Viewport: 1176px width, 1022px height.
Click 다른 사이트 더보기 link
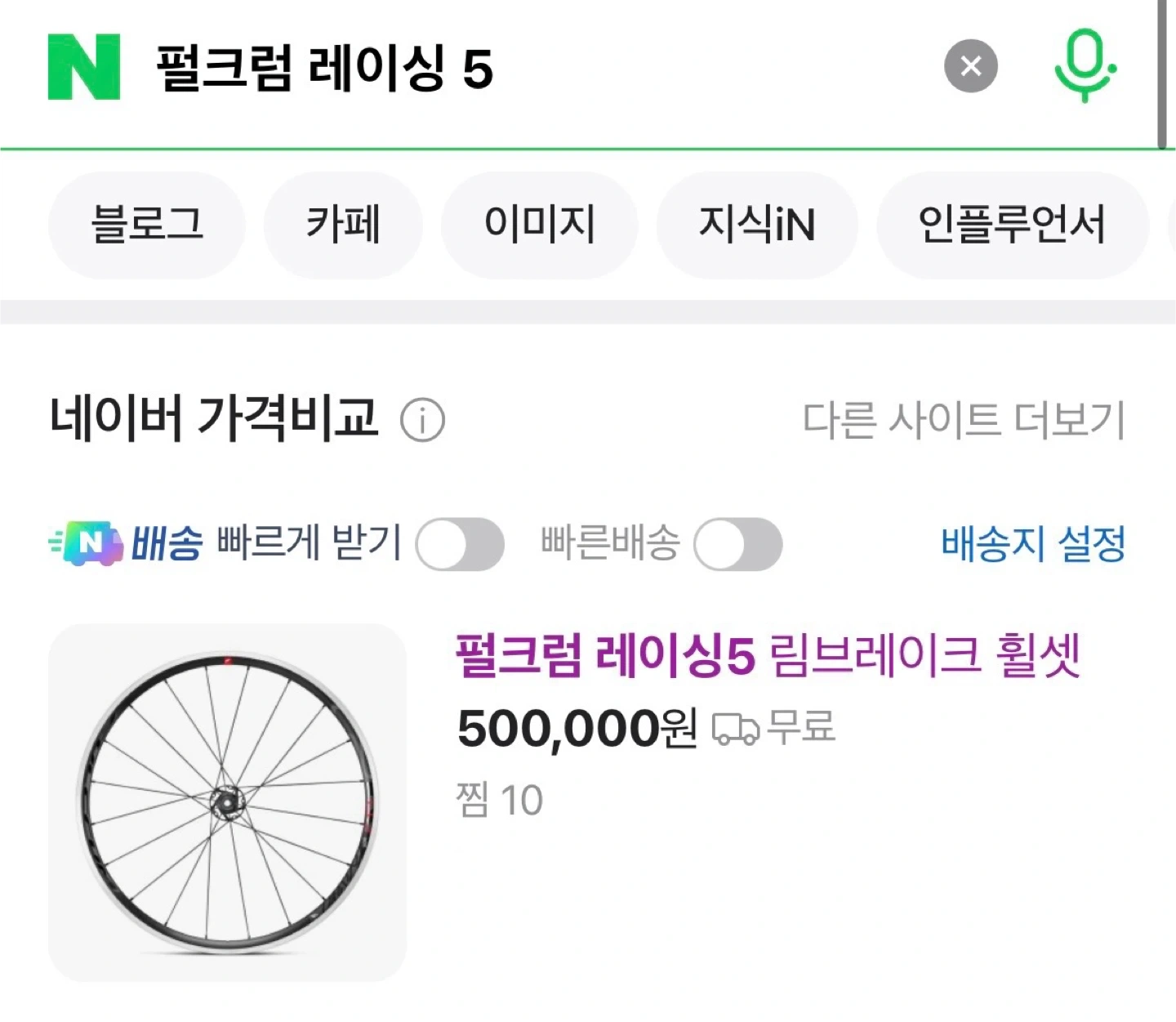tap(964, 420)
